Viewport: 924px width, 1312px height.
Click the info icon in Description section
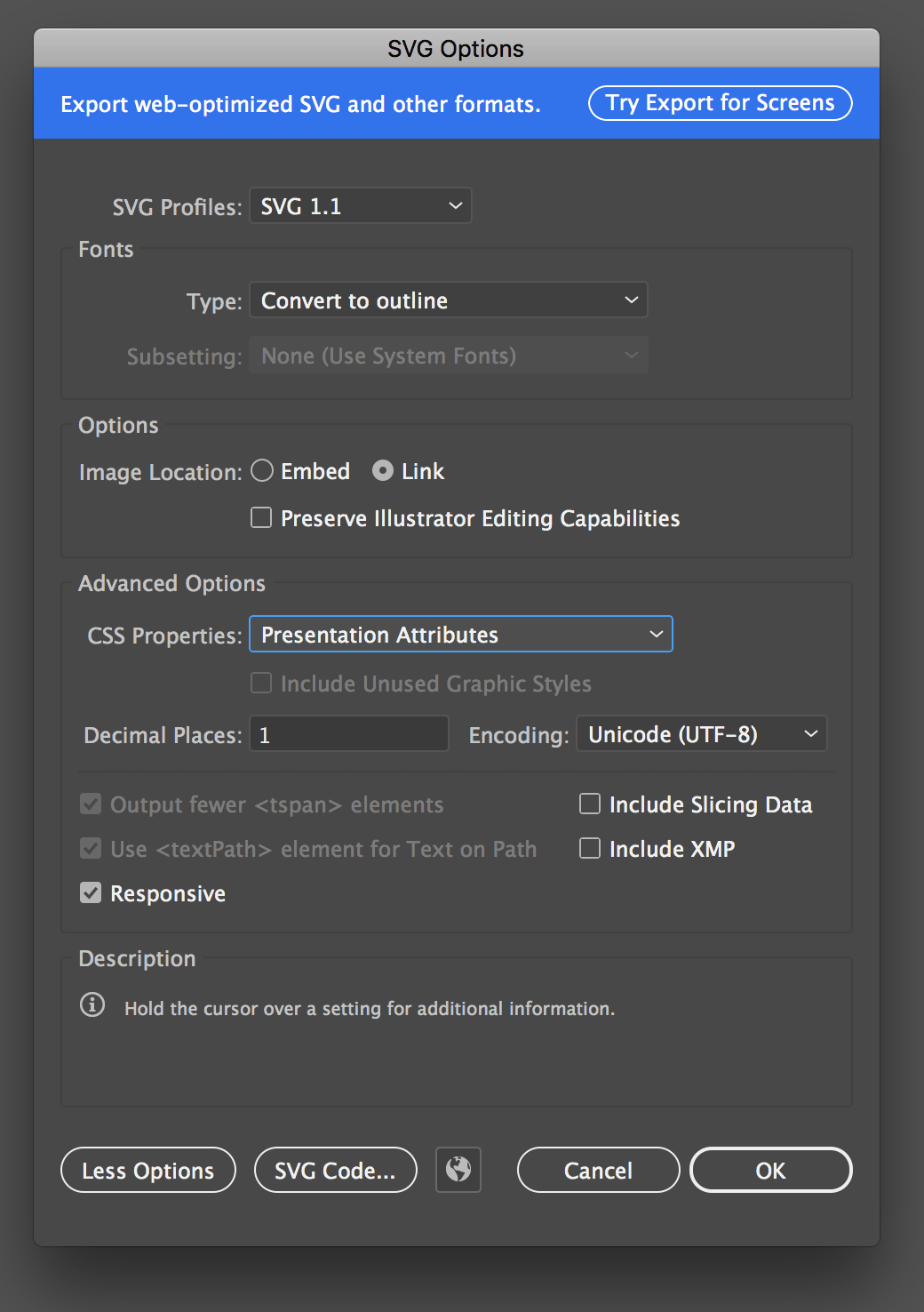point(92,1005)
